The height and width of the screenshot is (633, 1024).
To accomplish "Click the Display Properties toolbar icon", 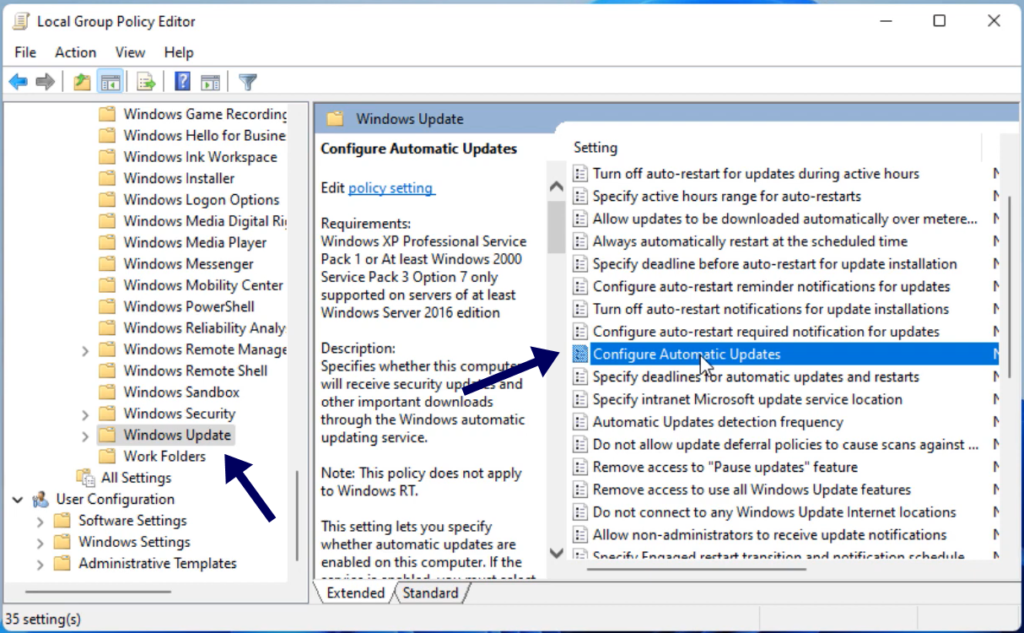I will point(211,81).
